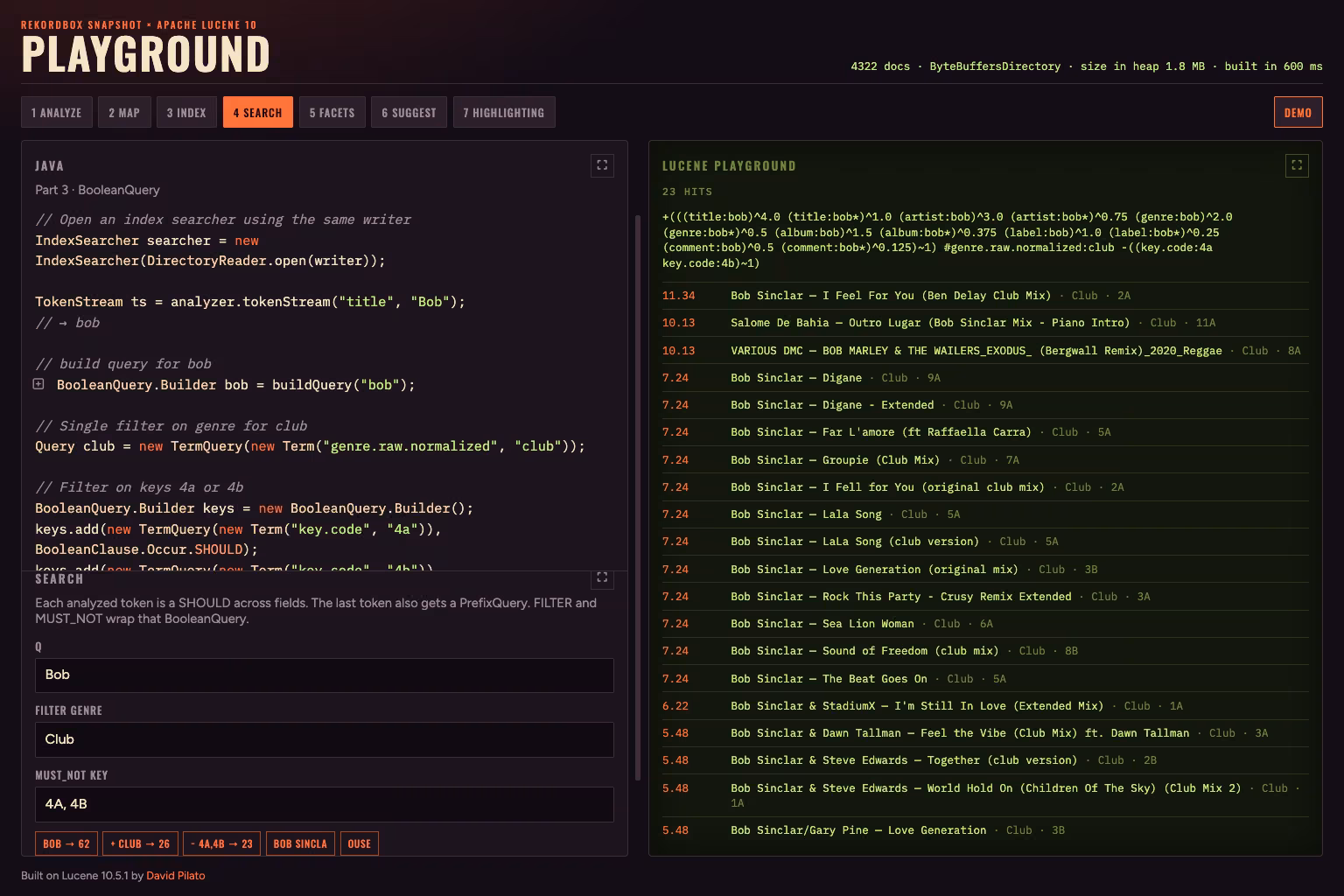
Task: Click the "23 HITS" count label
Action: (x=688, y=192)
